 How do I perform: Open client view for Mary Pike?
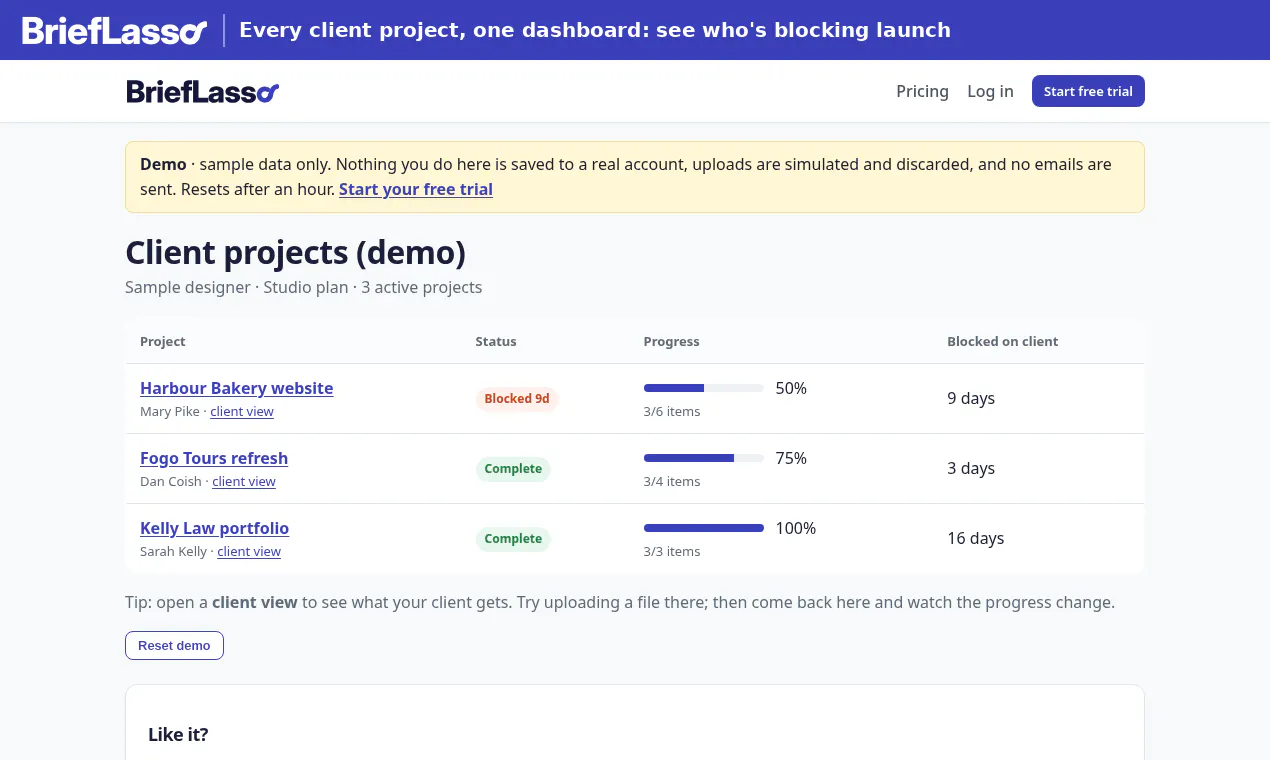242,412
